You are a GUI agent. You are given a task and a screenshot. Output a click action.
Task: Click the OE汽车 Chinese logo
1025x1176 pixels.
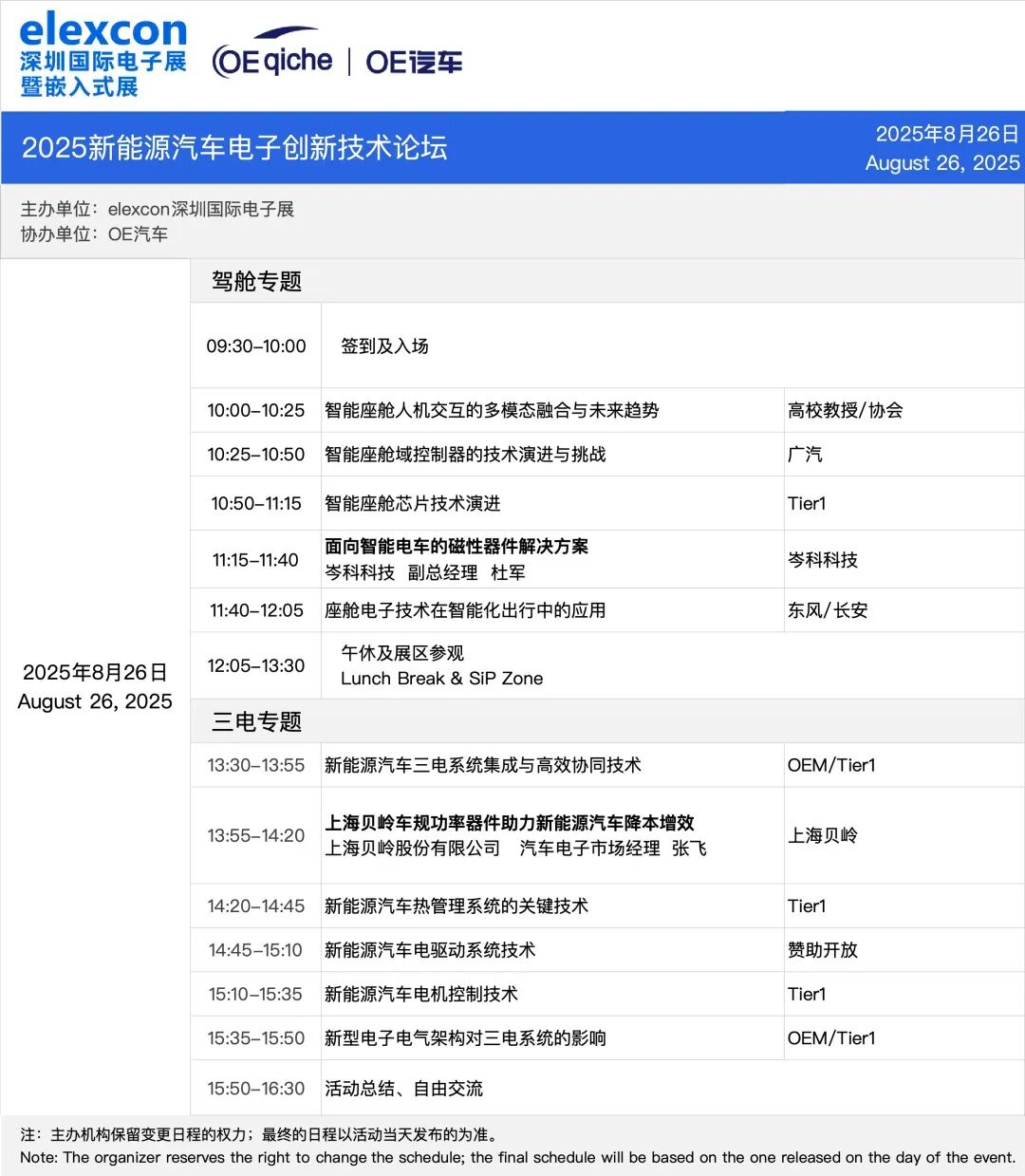(x=414, y=63)
